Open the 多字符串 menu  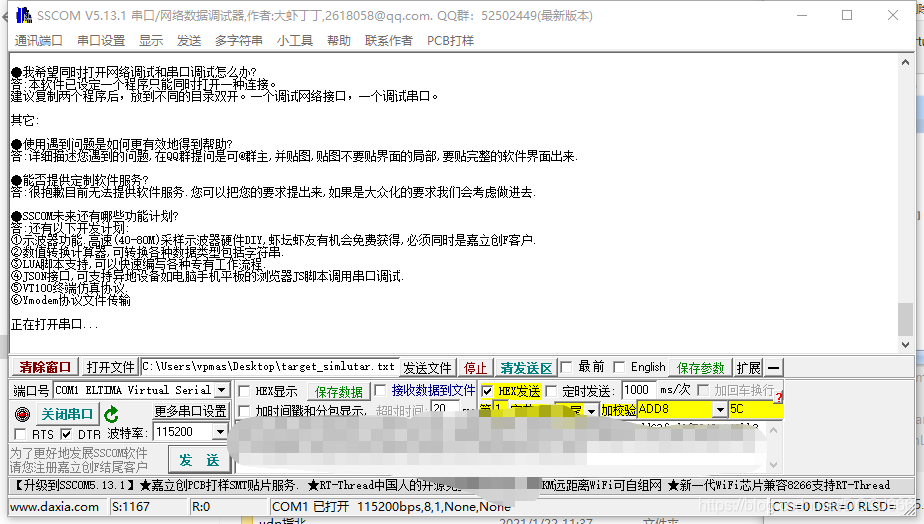(239, 41)
